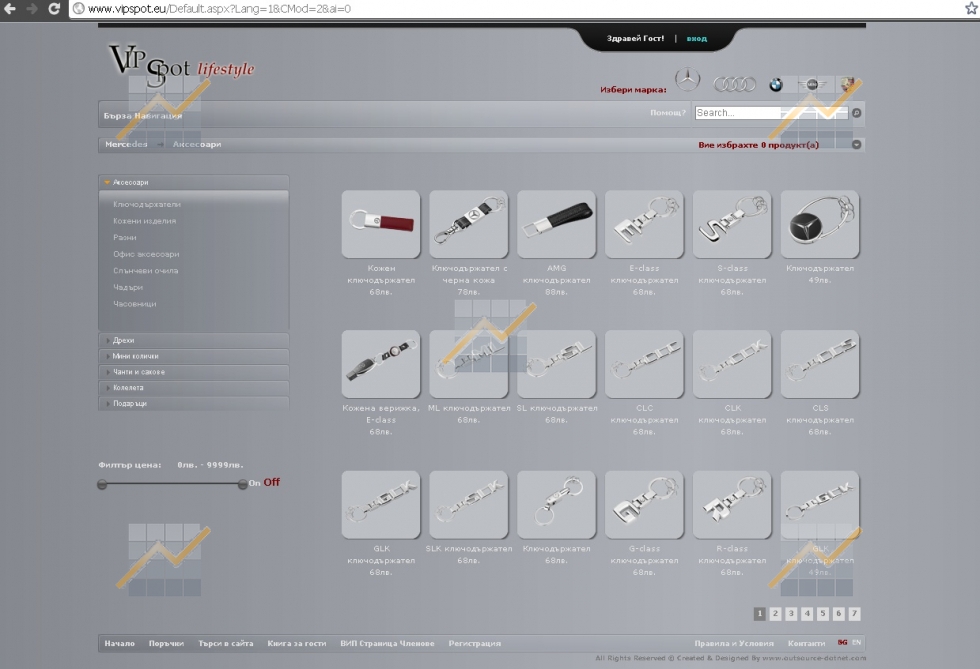Screen dimensions: 980x669
Task: Click the search magnifier icon
Action: 856,113
